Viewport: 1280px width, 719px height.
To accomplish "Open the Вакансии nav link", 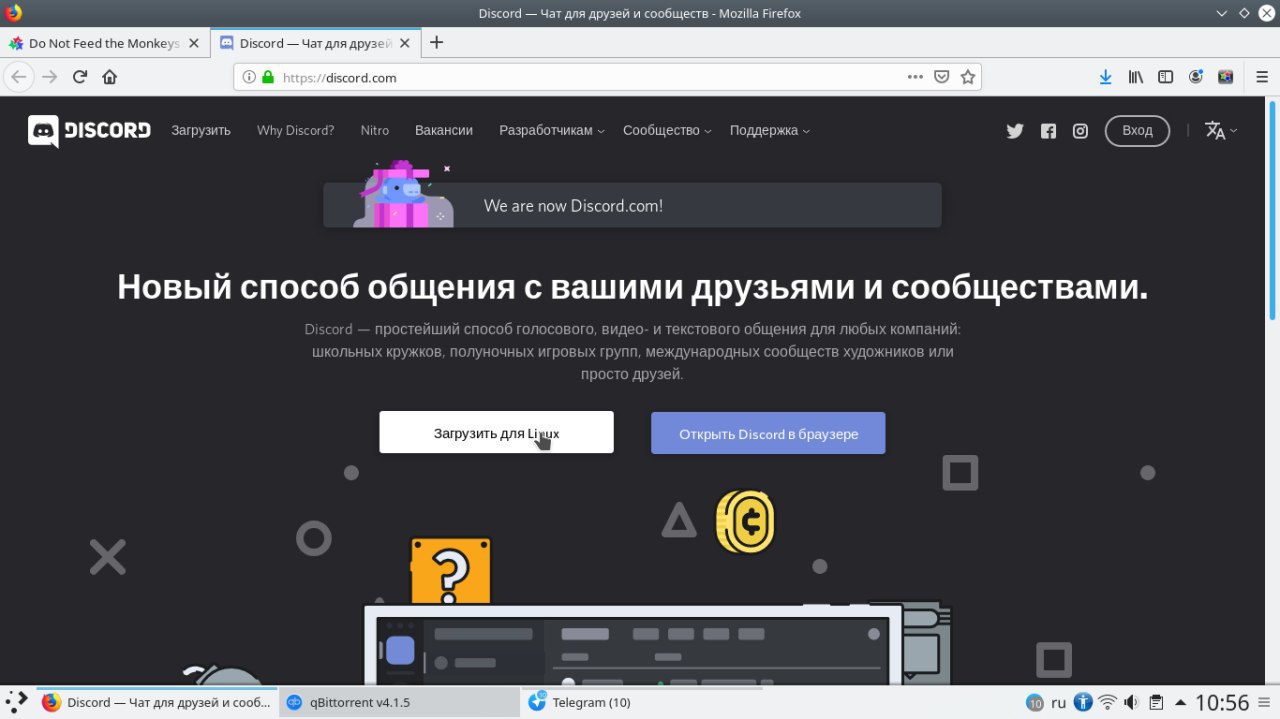I will (444, 130).
